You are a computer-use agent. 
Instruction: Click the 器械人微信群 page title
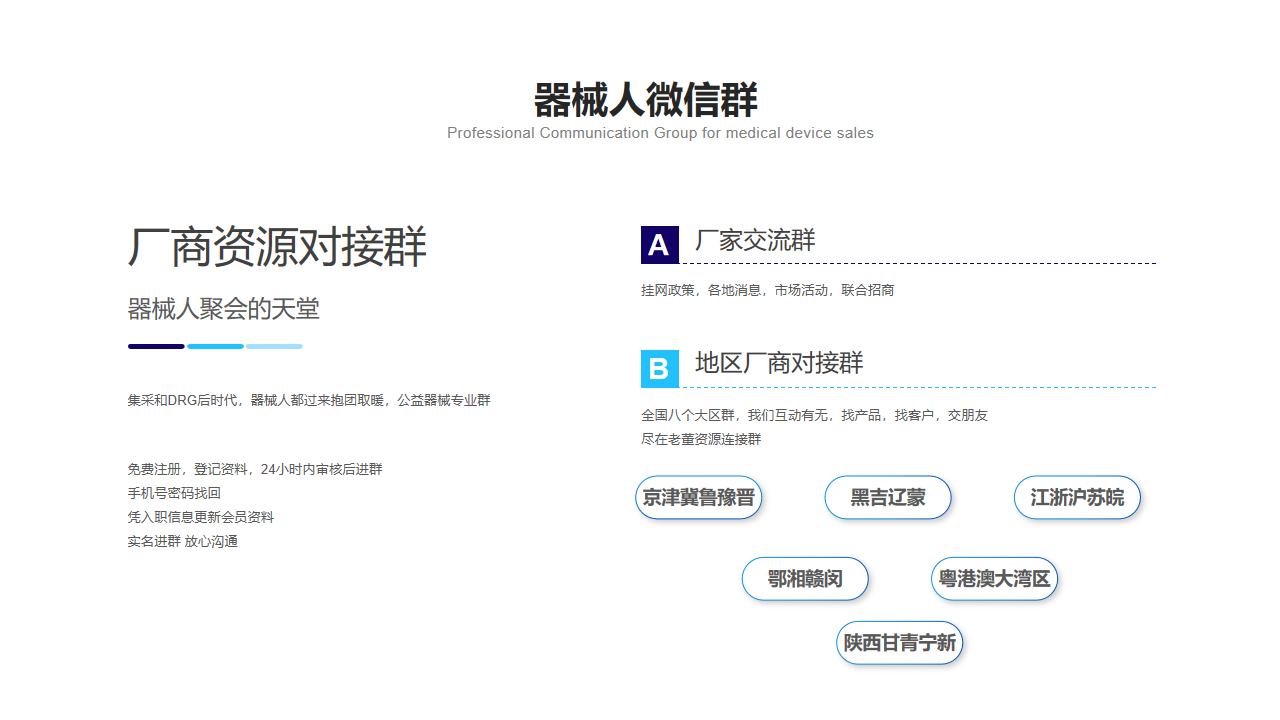click(645, 100)
